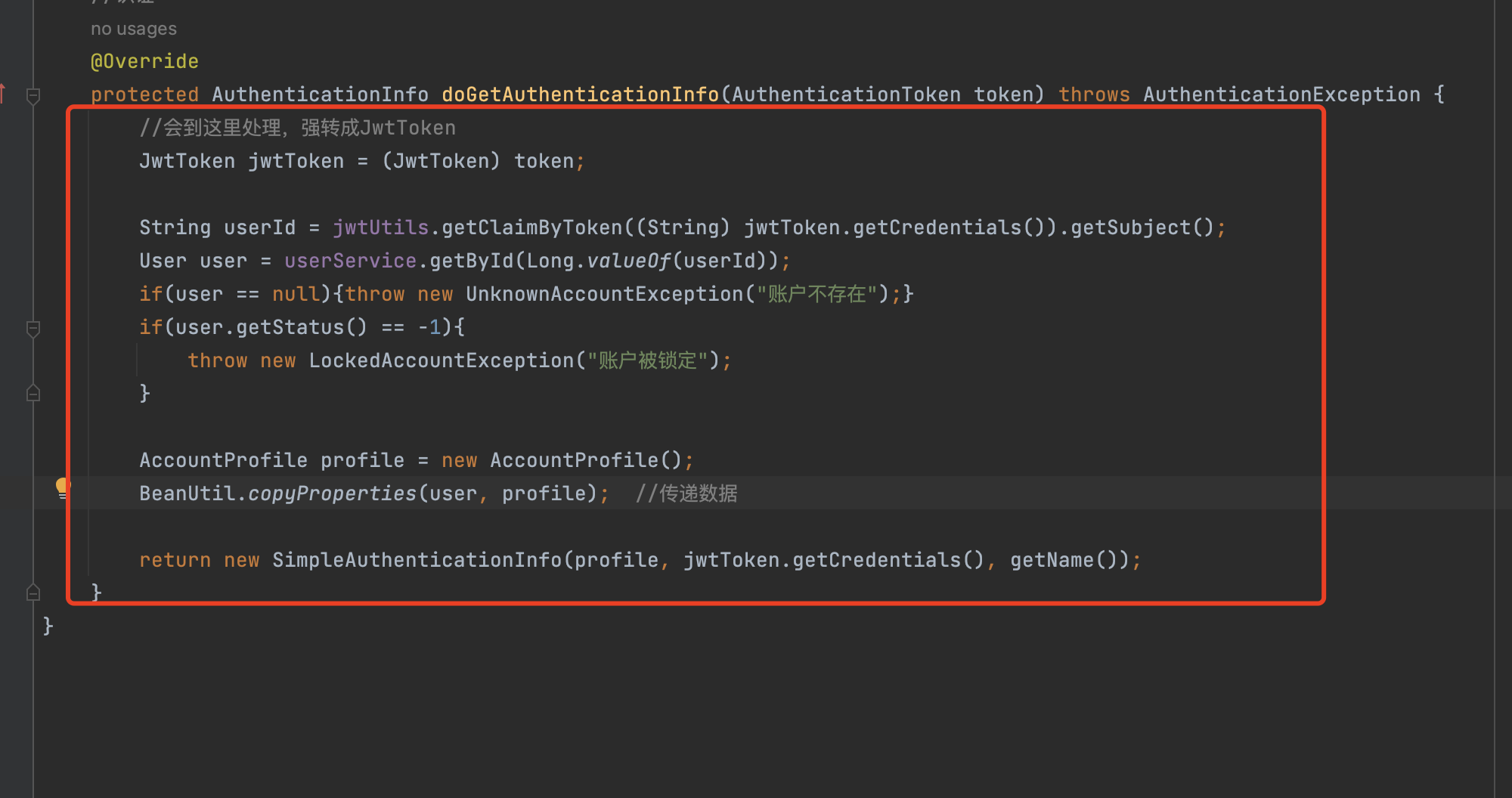Click fold end marker at method closing brace
Screen dimensions: 1512x798
(x=33, y=592)
